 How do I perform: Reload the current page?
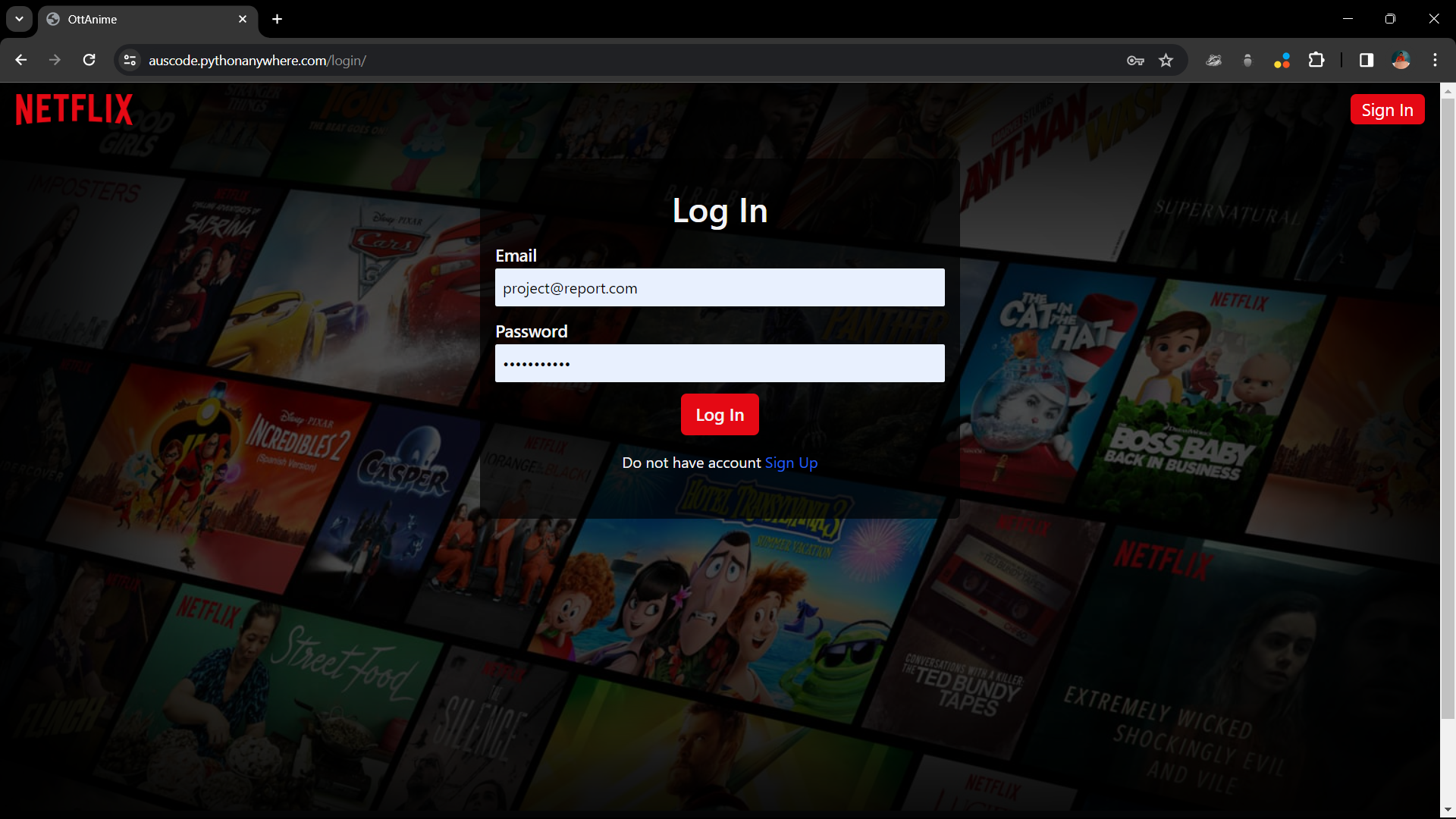point(89,60)
